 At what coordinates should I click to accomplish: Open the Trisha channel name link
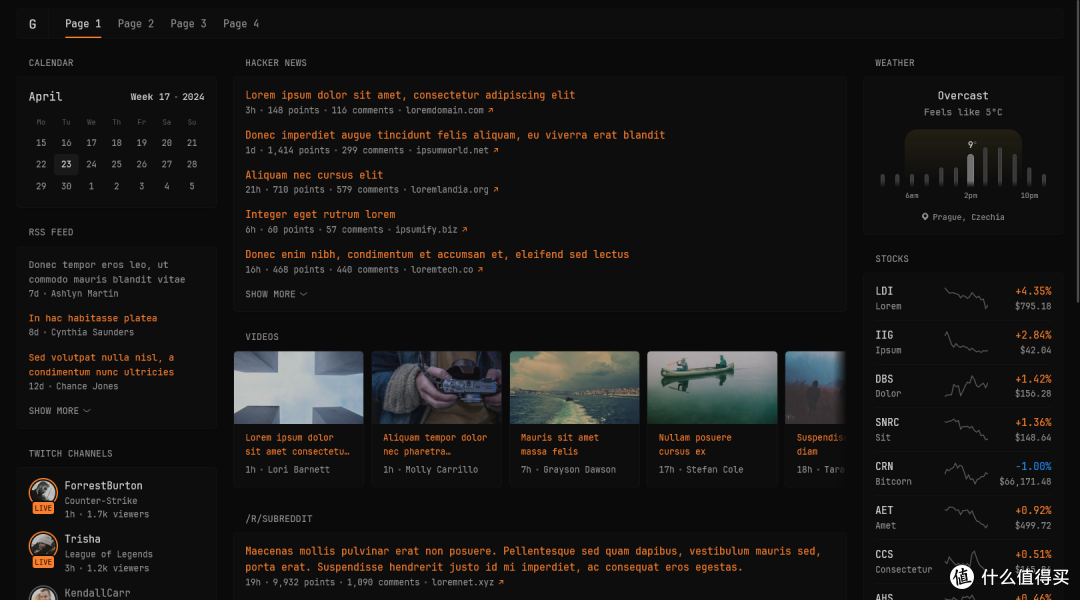pos(82,539)
